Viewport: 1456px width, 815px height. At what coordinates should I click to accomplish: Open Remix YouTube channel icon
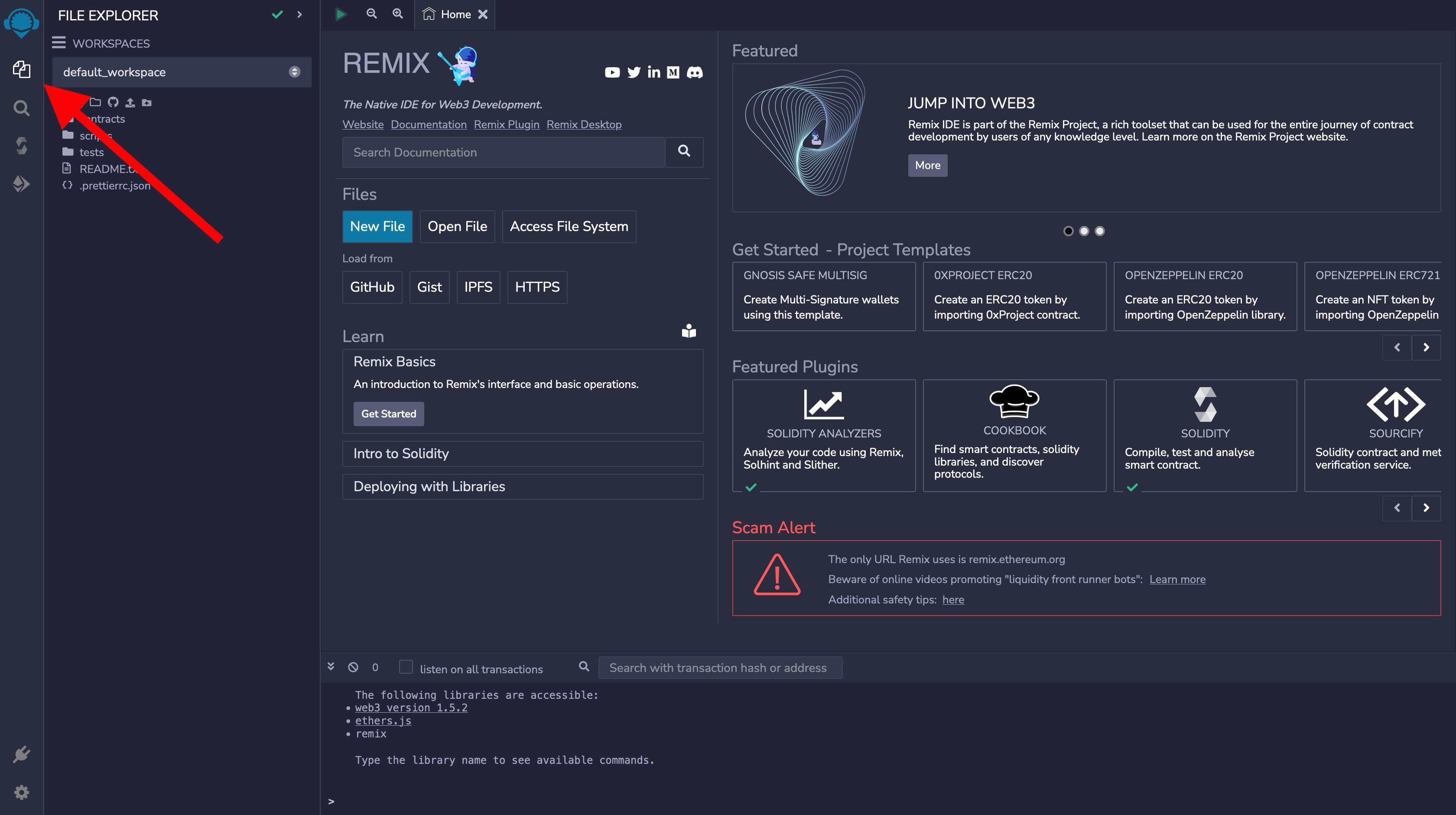pyautogui.click(x=612, y=72)
